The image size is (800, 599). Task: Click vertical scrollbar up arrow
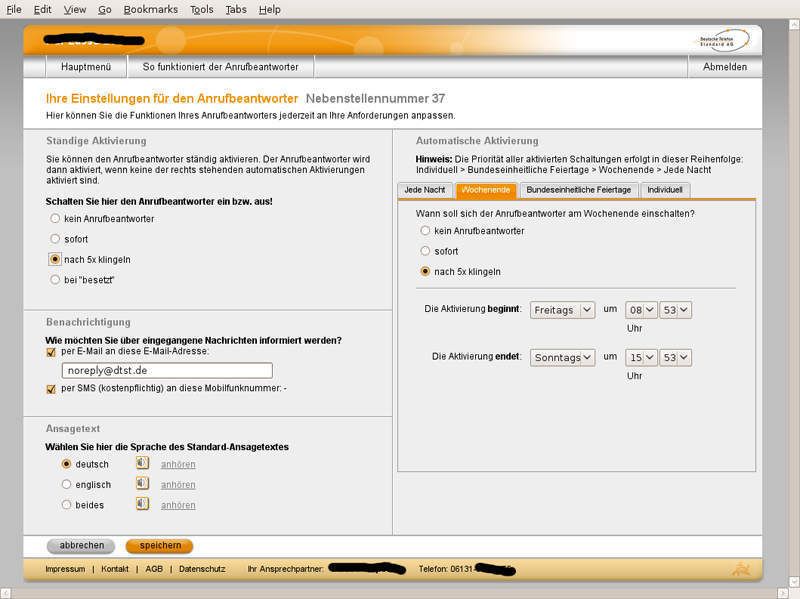[794, 24]
